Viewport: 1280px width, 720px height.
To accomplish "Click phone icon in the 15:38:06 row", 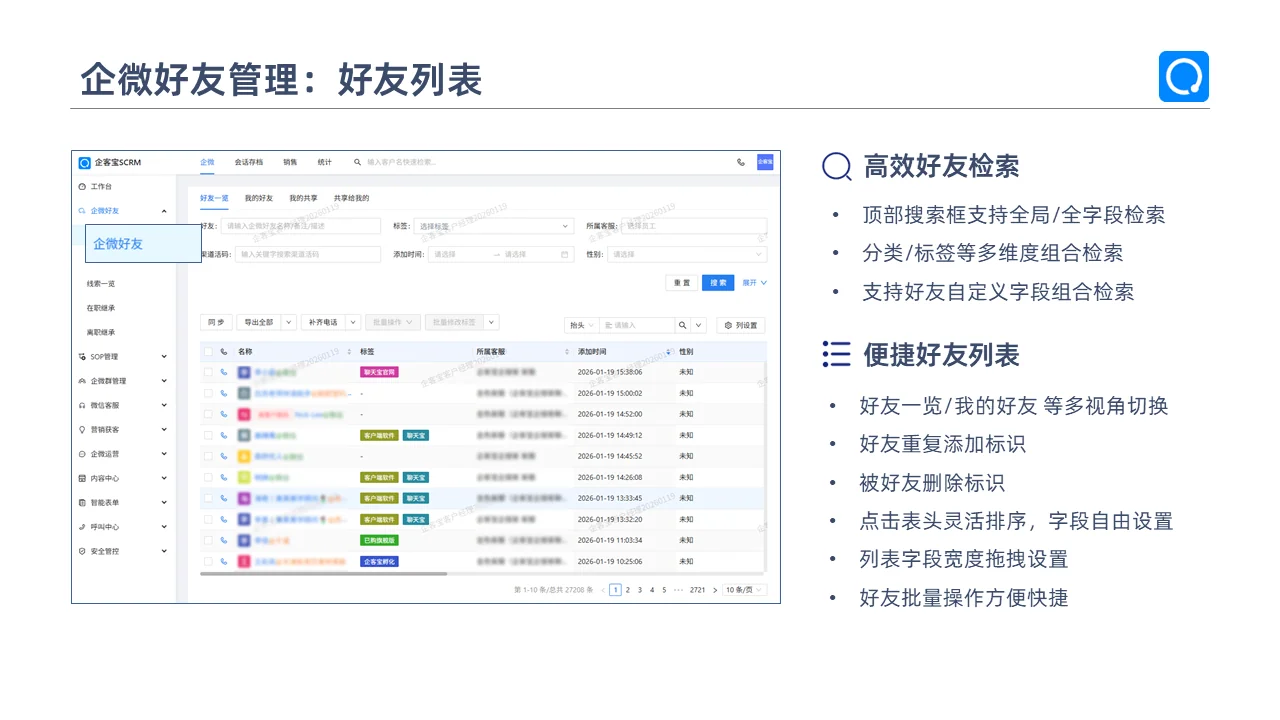I will click(x=223, y=372).
